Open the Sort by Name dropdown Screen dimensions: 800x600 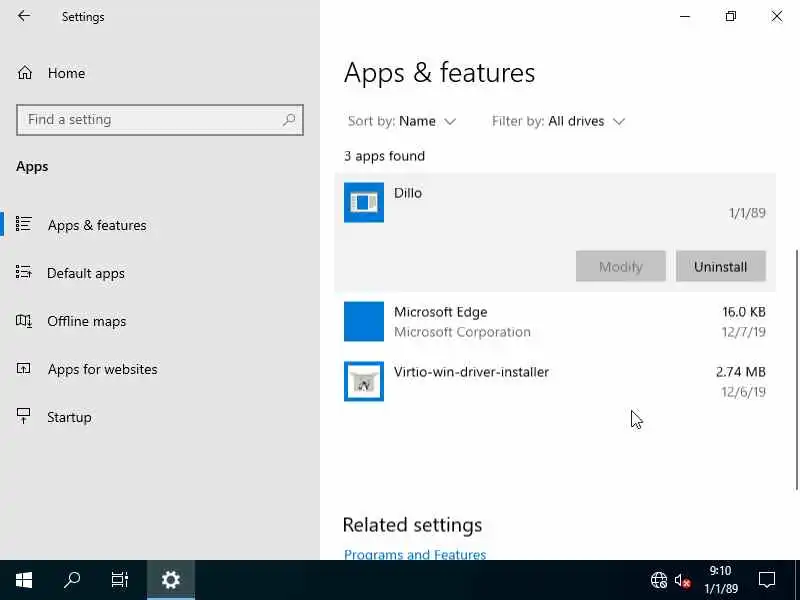pyautogui.click(x=402, y=121)
